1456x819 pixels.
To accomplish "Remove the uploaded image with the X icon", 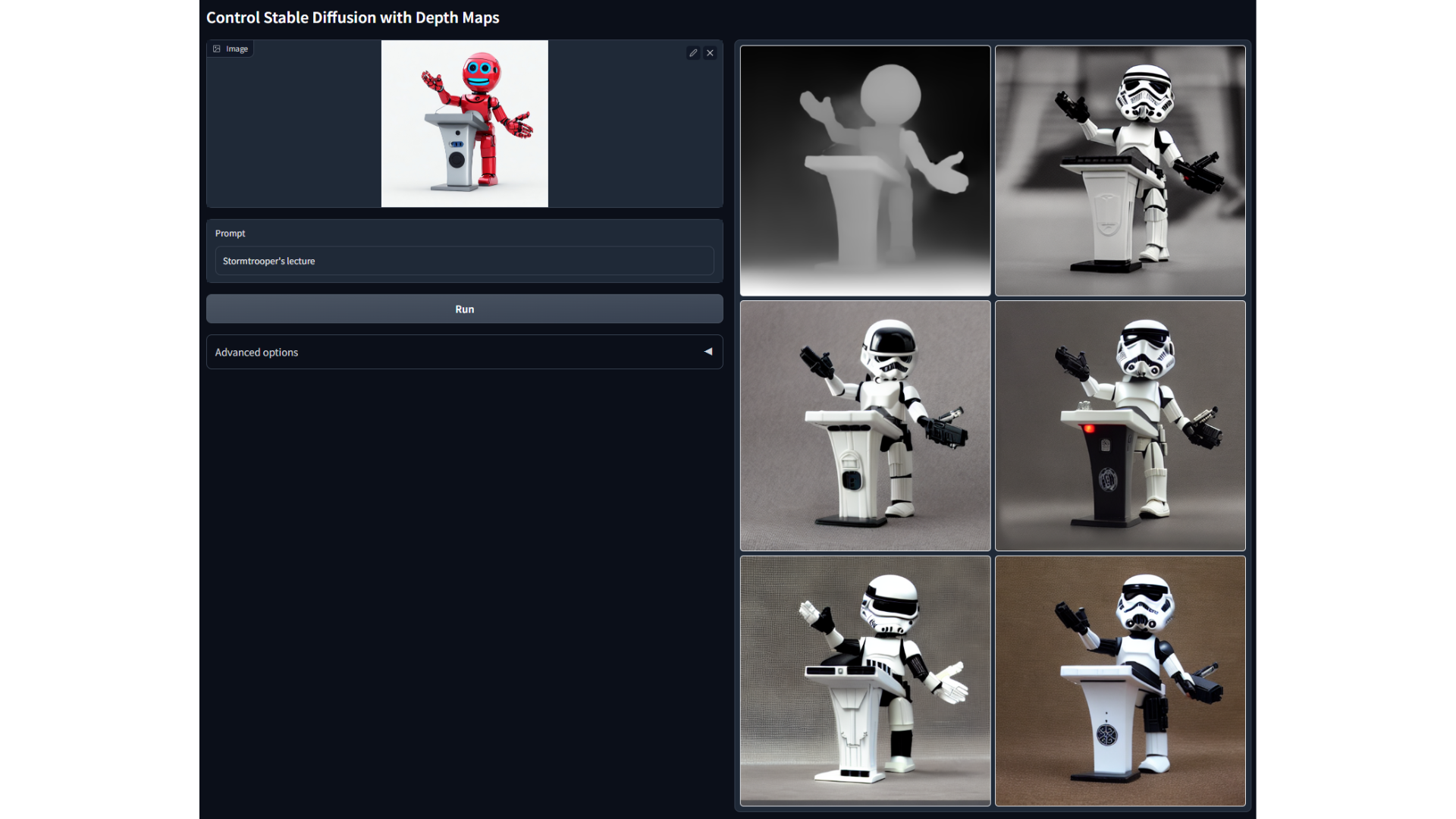I will pyautogui.click(x=710, y=53).
